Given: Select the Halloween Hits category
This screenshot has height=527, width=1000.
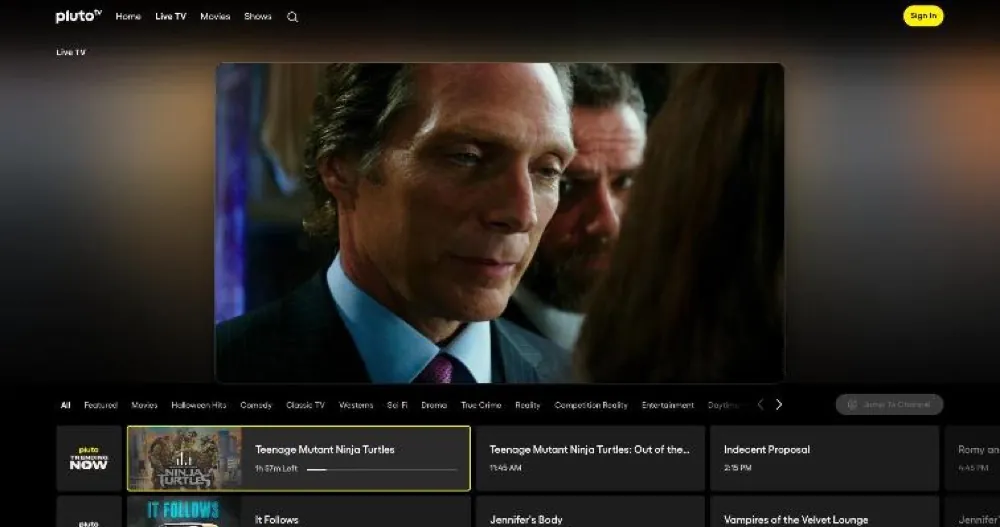Looking at the screenshot, I should tap(198, 405).
